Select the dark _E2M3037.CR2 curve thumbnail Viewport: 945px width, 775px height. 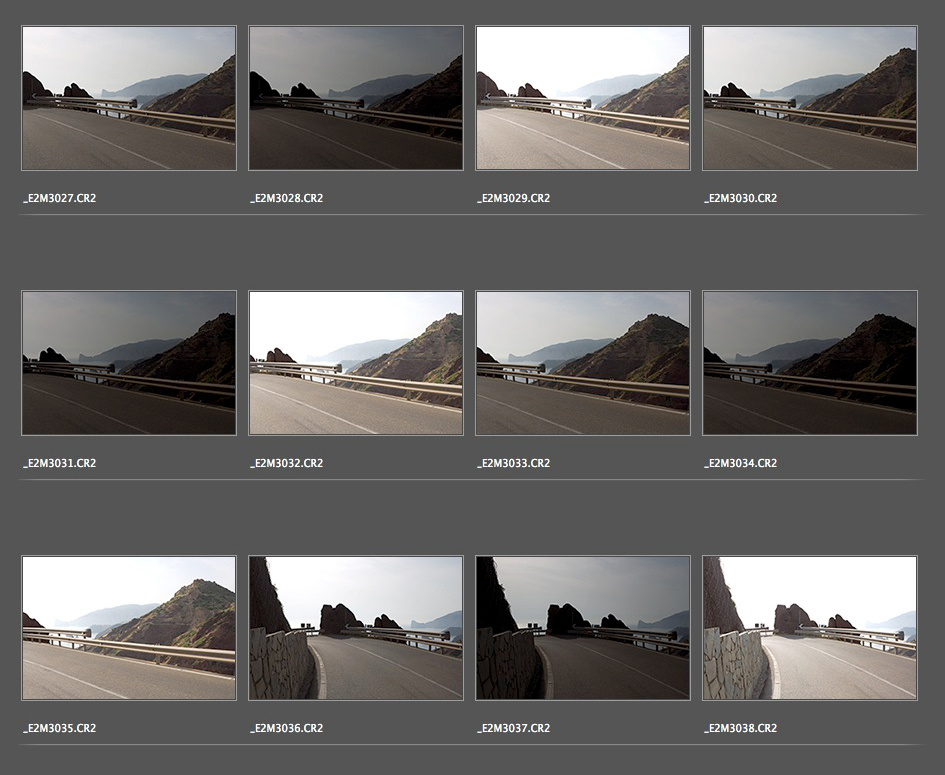point(583,628)
